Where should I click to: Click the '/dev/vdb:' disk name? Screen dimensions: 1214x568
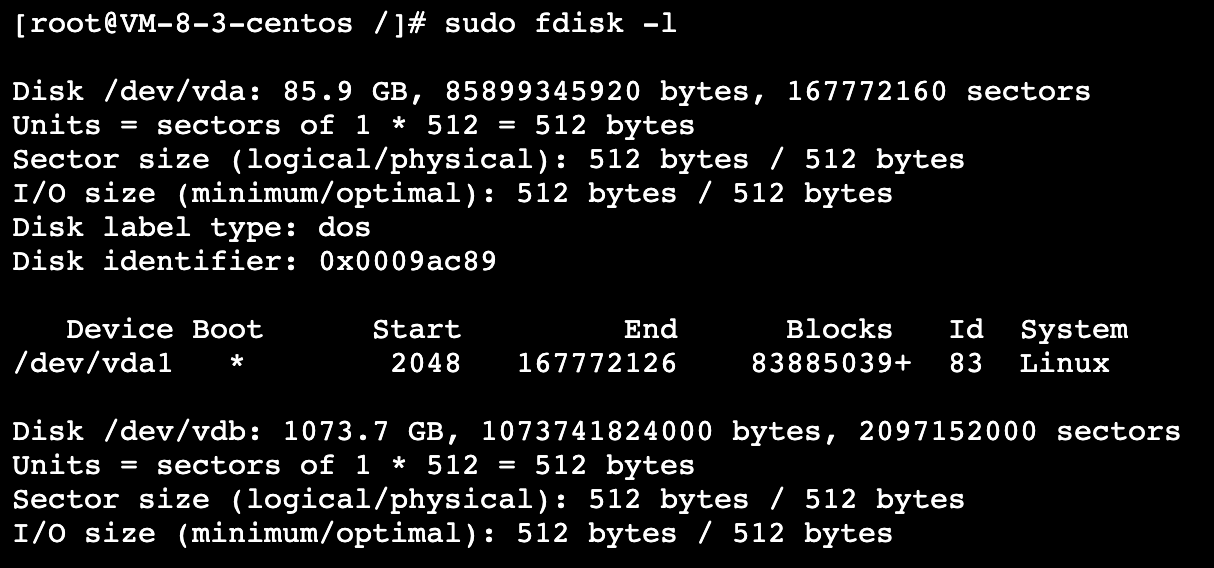point(182,432)
